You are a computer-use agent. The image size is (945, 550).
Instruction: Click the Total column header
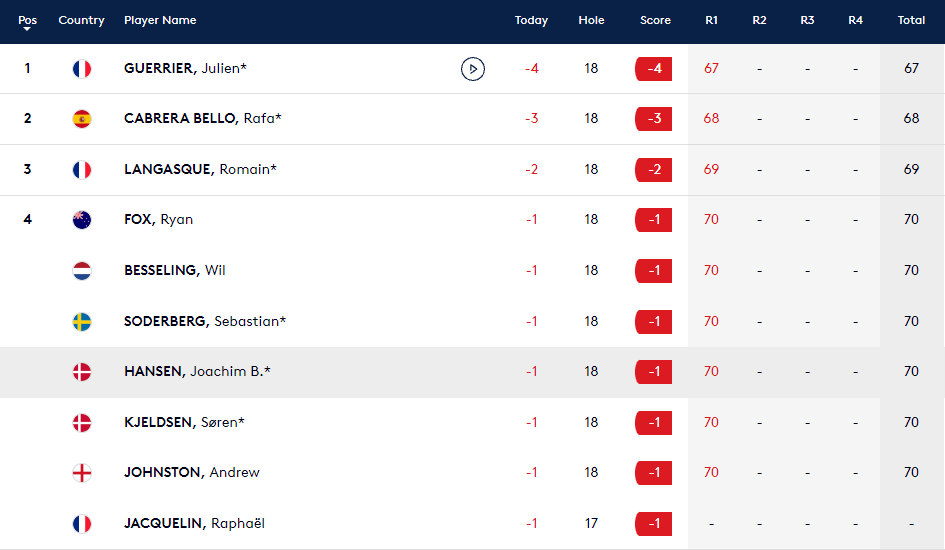[911, 20]
